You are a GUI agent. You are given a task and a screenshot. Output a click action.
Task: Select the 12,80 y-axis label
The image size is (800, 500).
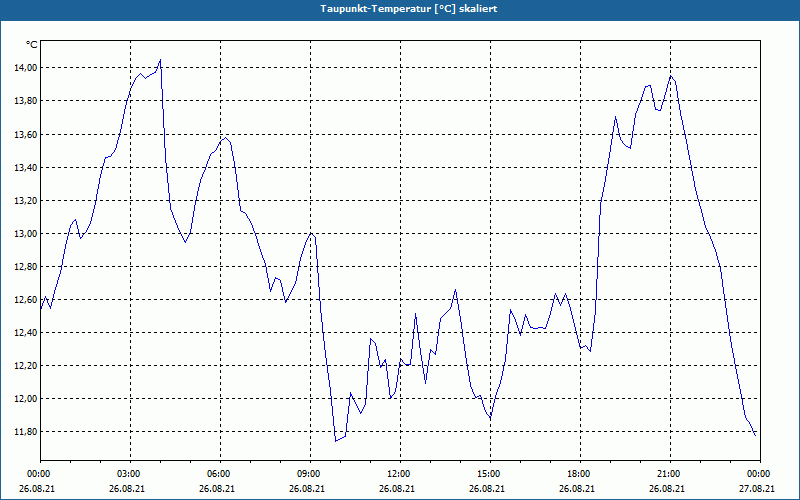pos(25,267)
